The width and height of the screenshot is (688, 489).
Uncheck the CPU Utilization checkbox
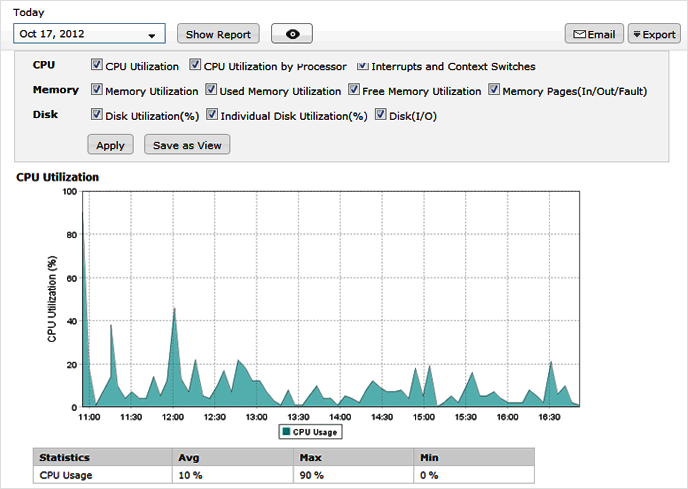[x=97, y=65]
